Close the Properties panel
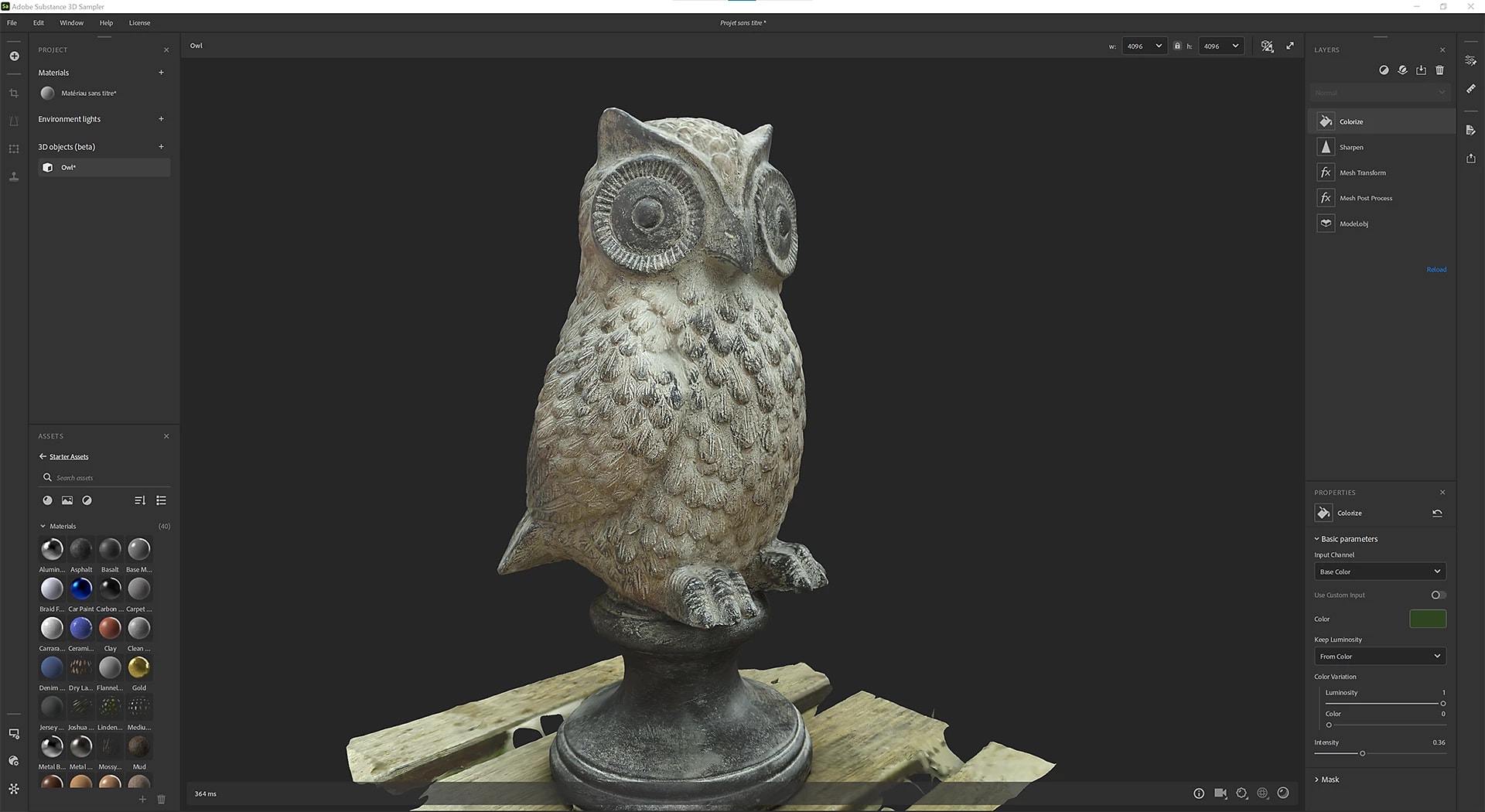 pyautogui.click(x=1442, y=492)
